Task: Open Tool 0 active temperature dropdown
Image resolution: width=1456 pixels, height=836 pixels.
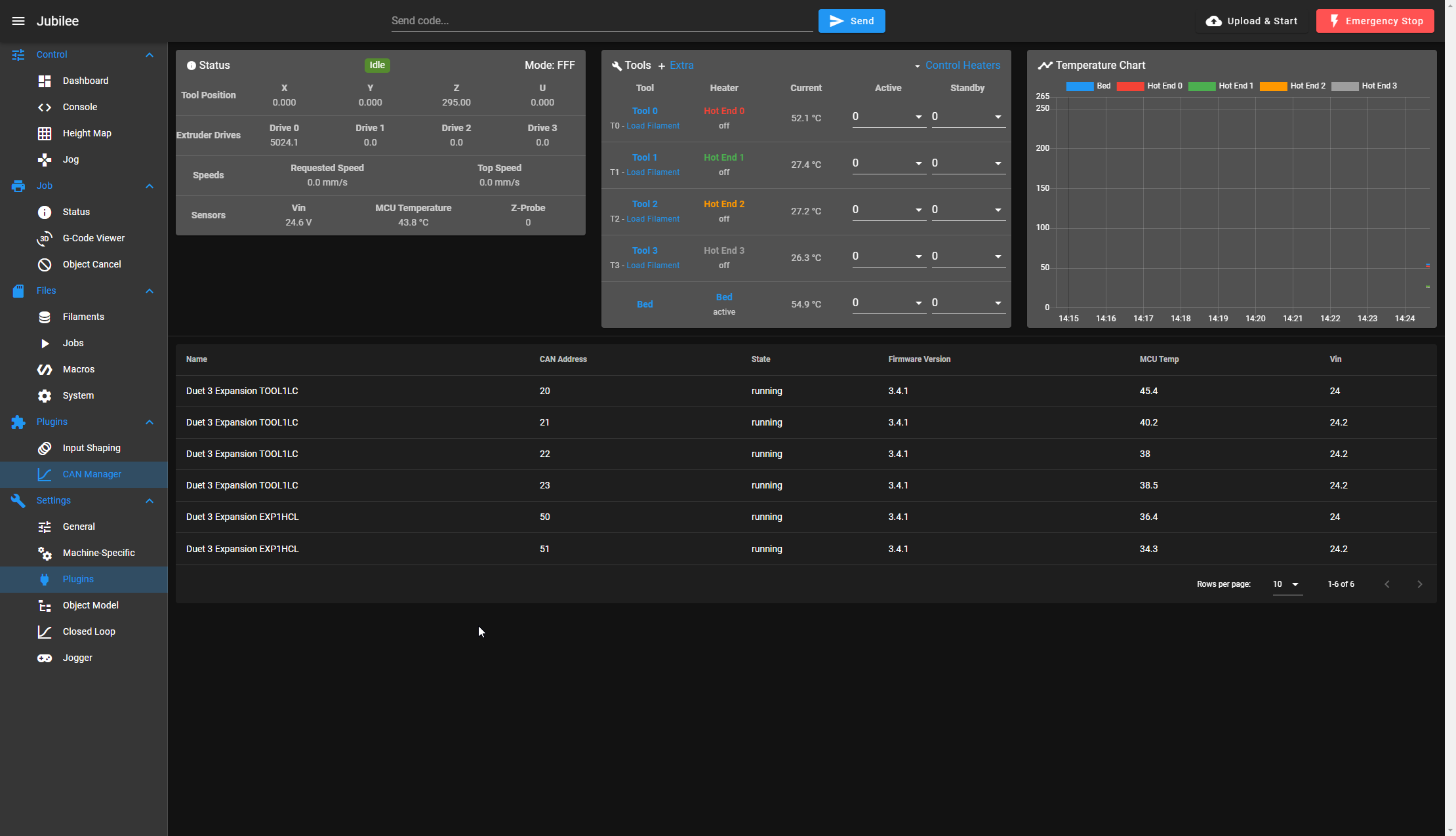Action: pos(918,117)
